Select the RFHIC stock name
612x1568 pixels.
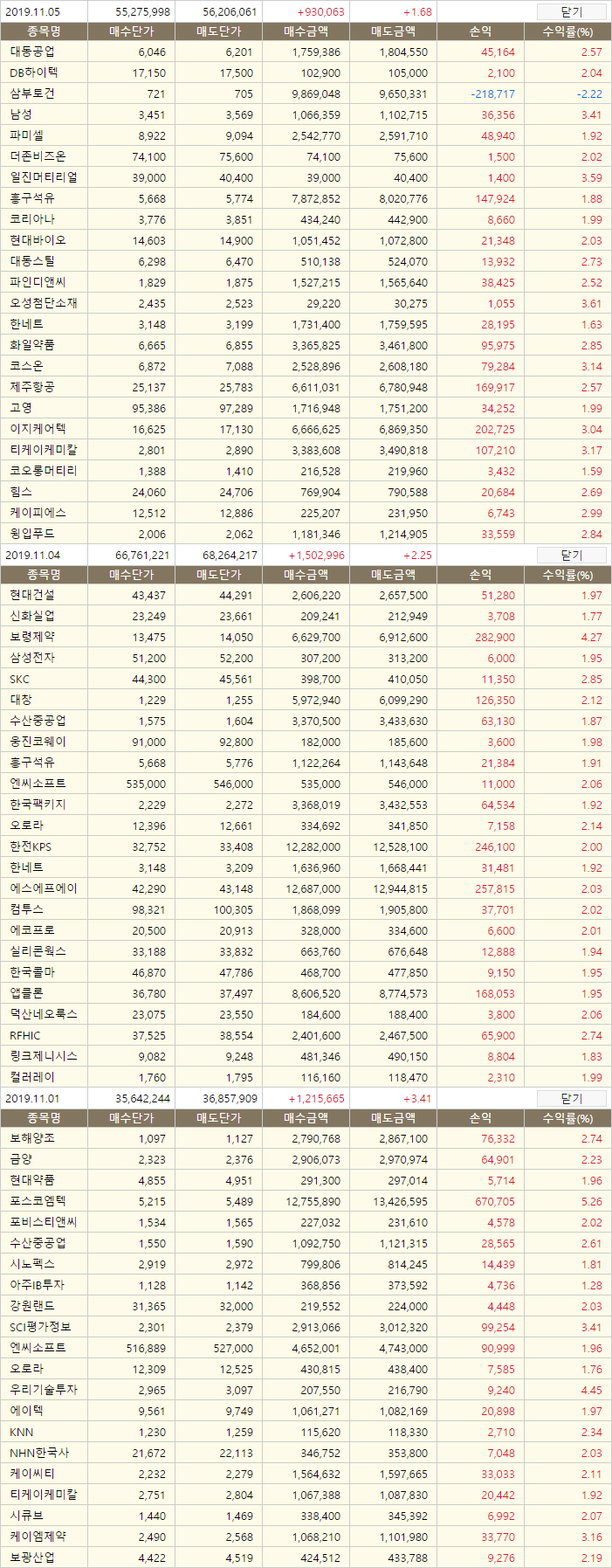coord(25,1036)
